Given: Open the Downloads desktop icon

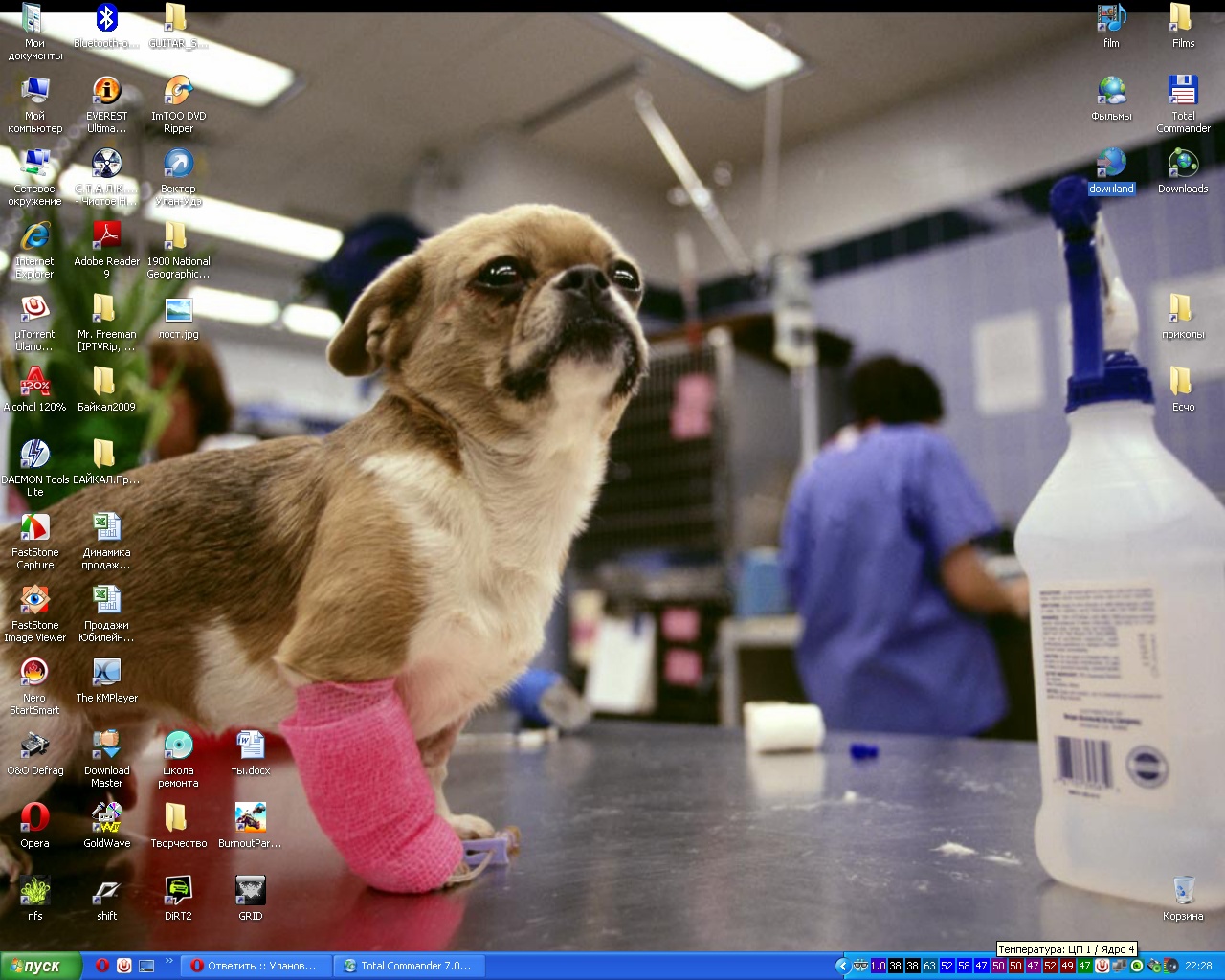Looking at the screenshot, I should 1183,171.
